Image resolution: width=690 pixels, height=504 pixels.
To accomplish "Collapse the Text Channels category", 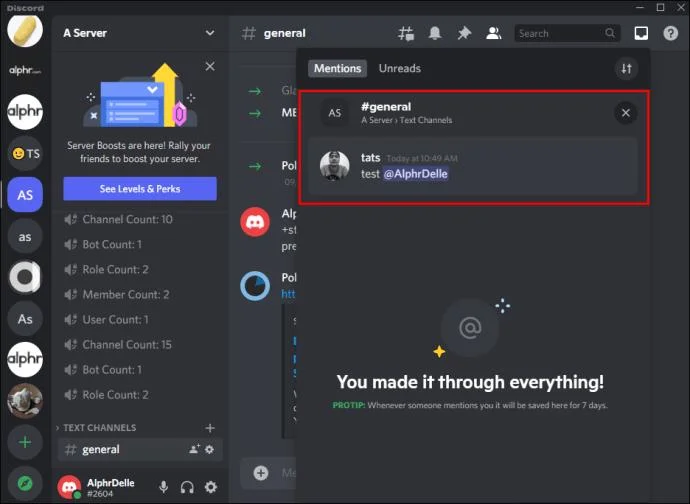I will coord(100,428).
